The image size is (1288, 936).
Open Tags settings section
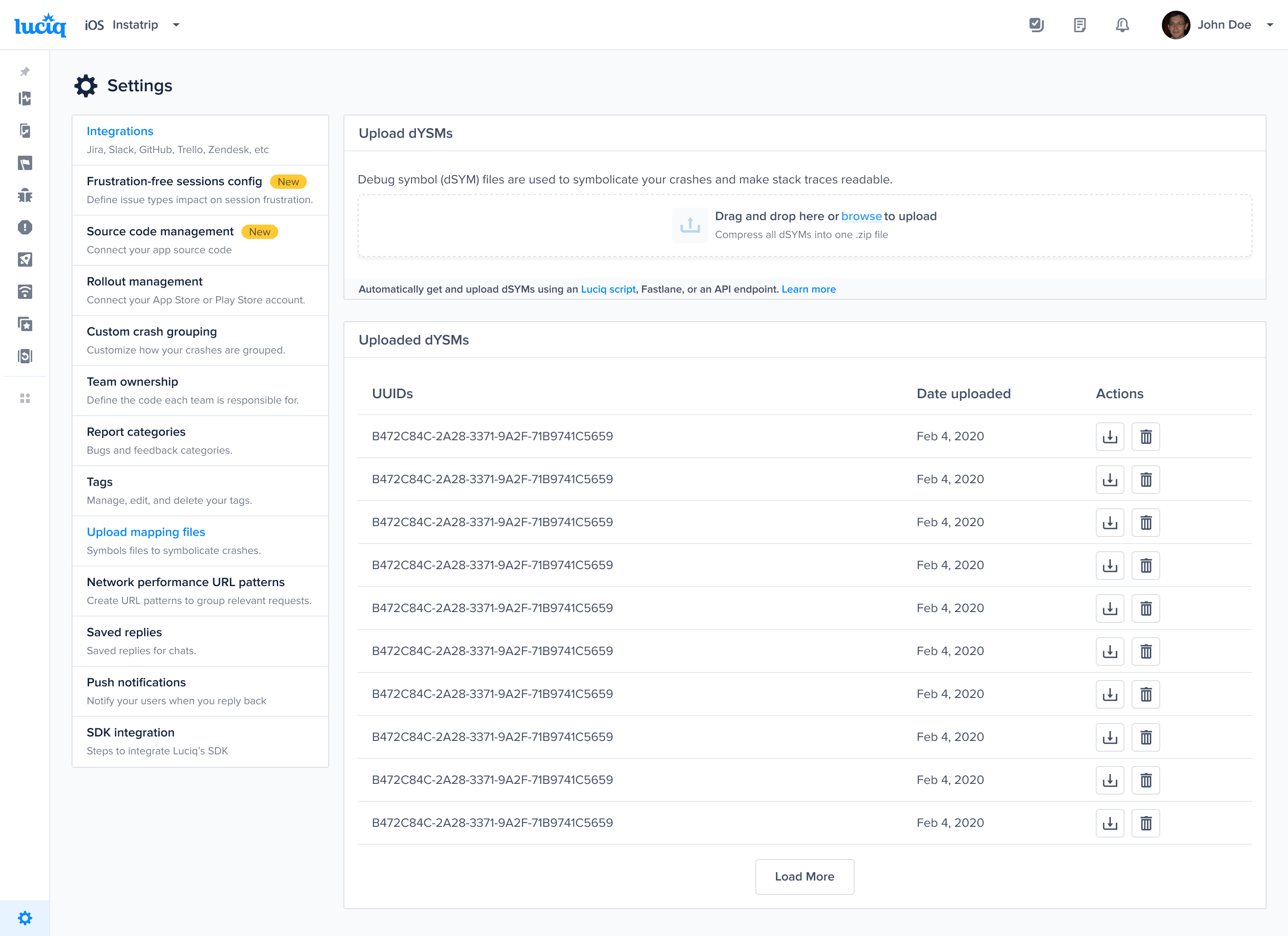point(200,491)
